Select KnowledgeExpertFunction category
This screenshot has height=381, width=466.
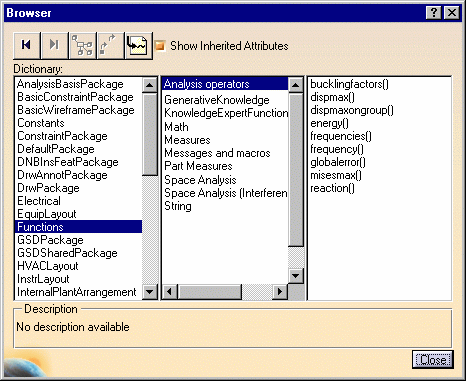point(226,113)
